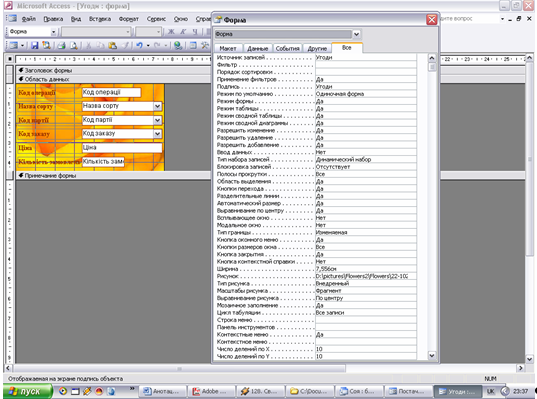Click the Undo arrow icon
The width and height of the screenshot is (537, 399).
[139, 45]
